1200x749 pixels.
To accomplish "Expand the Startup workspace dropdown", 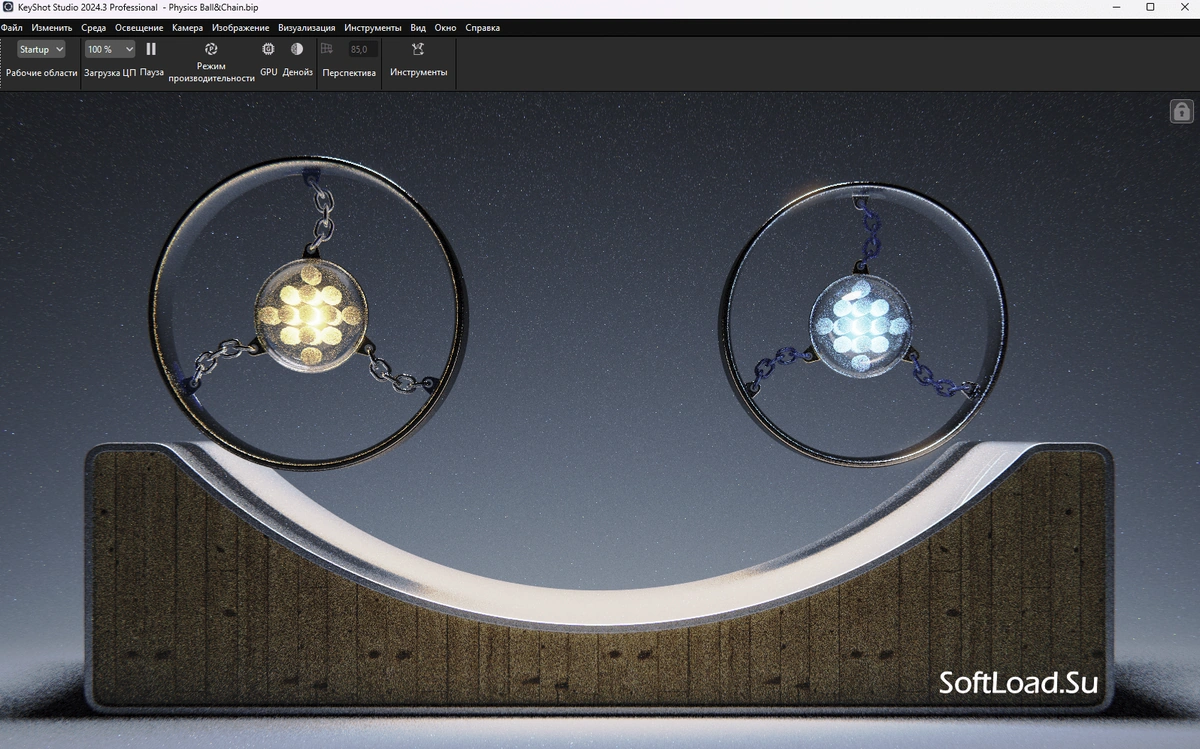I will point(41,49).
